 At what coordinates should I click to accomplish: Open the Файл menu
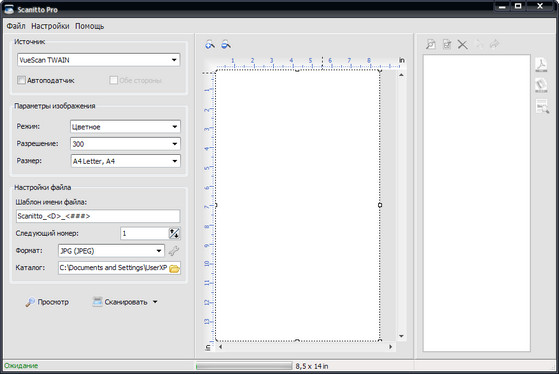(x=16, y=26)
